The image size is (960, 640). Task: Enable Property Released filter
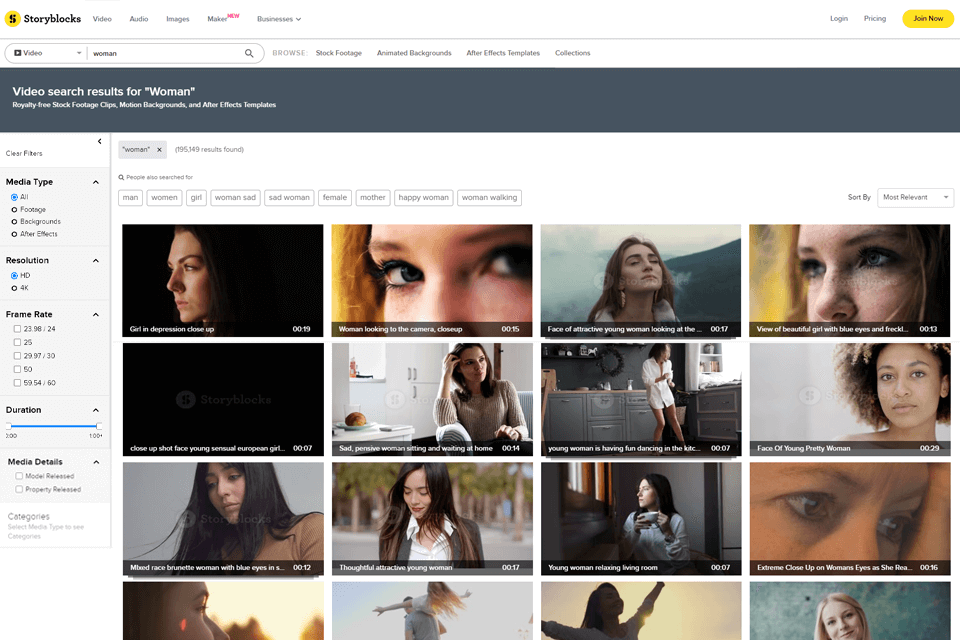(x=19, y=489)
